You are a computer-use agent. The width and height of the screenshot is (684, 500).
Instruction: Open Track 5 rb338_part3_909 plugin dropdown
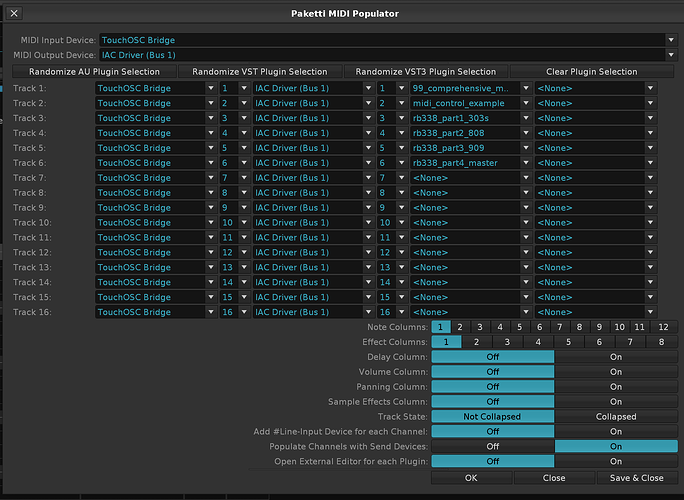471,148
